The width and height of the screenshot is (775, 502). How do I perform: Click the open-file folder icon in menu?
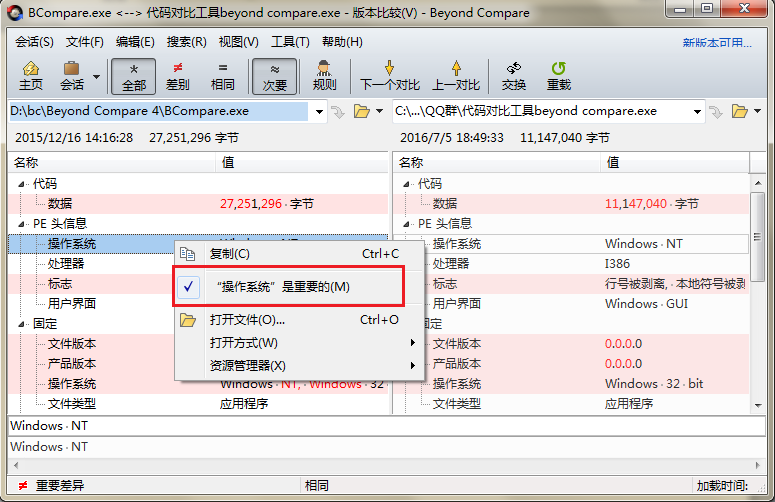point(188,320)
